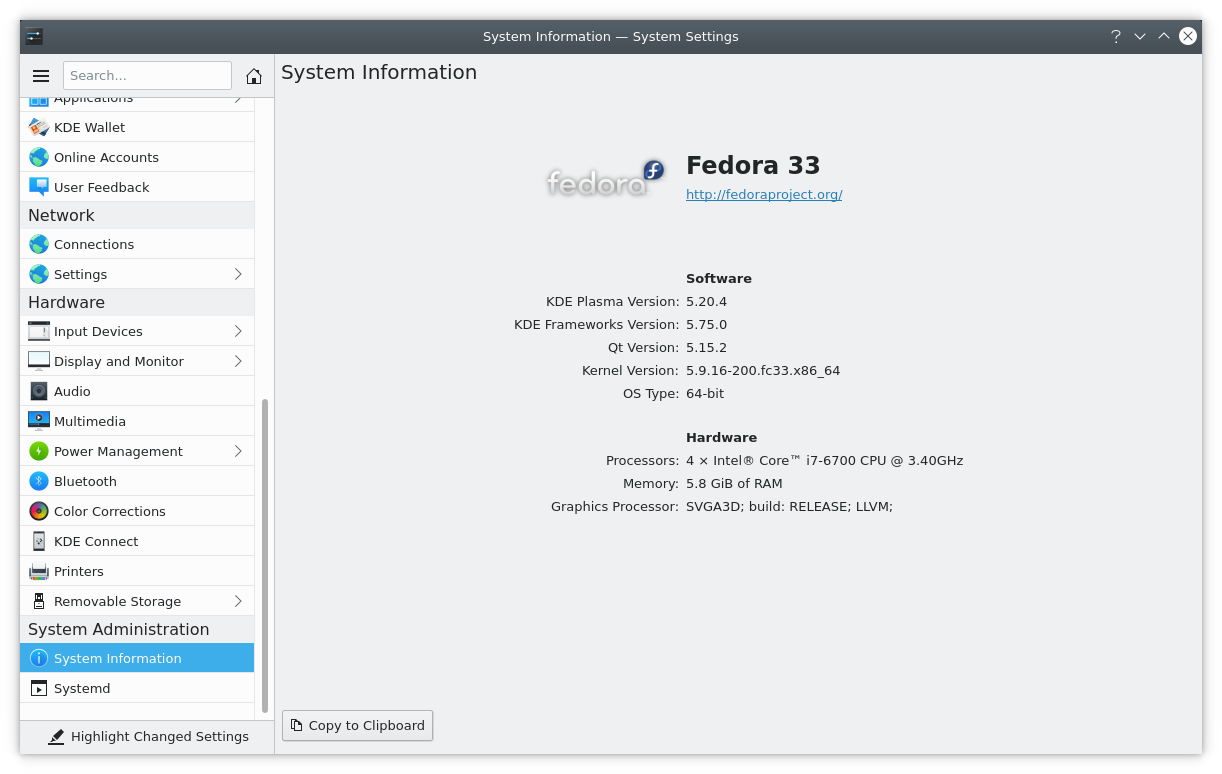1222x774 pixels.
Task: Open the fedoraproject.org link
Action: (x=764, y=195)
